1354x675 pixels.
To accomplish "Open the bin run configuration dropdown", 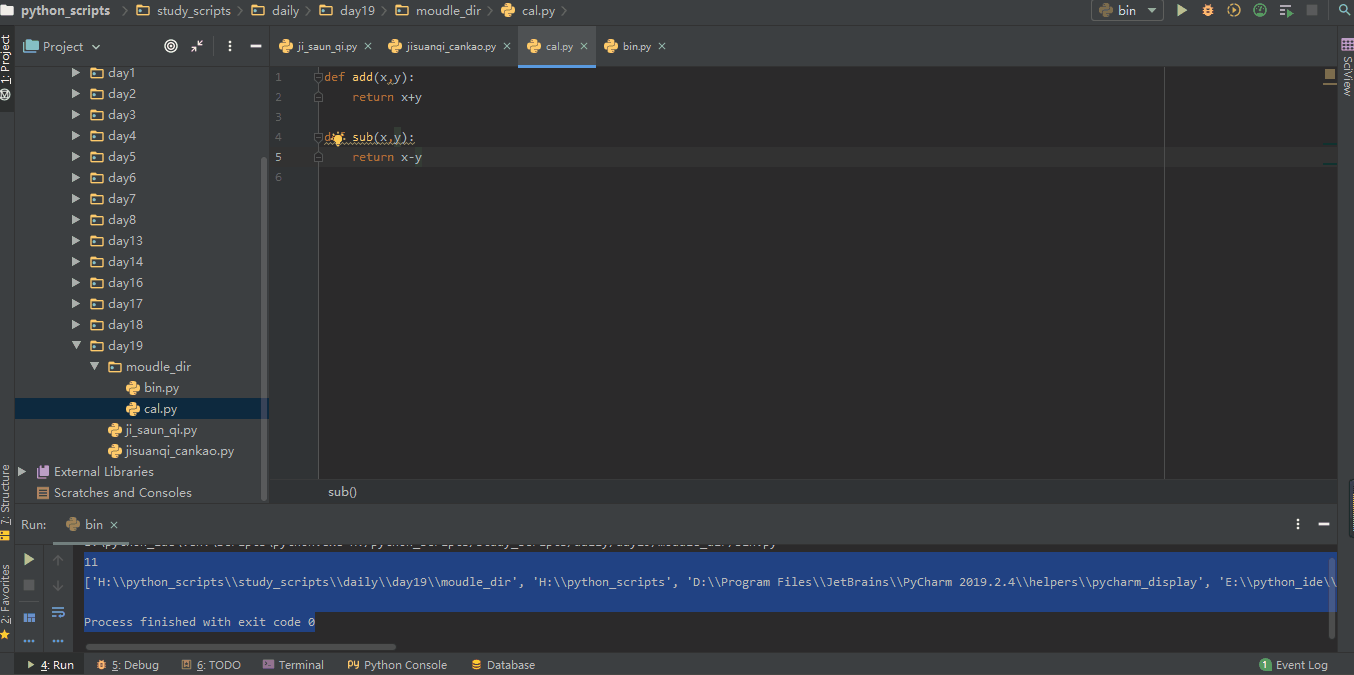I will click(x=1127, y=11).
